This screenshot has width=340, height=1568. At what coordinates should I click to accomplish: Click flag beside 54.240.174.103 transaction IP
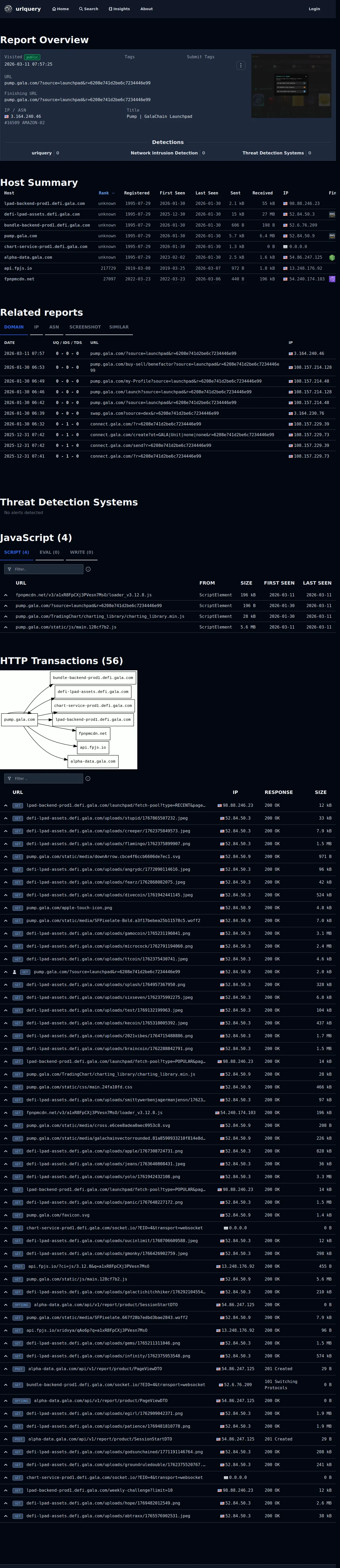point(218,1113)
